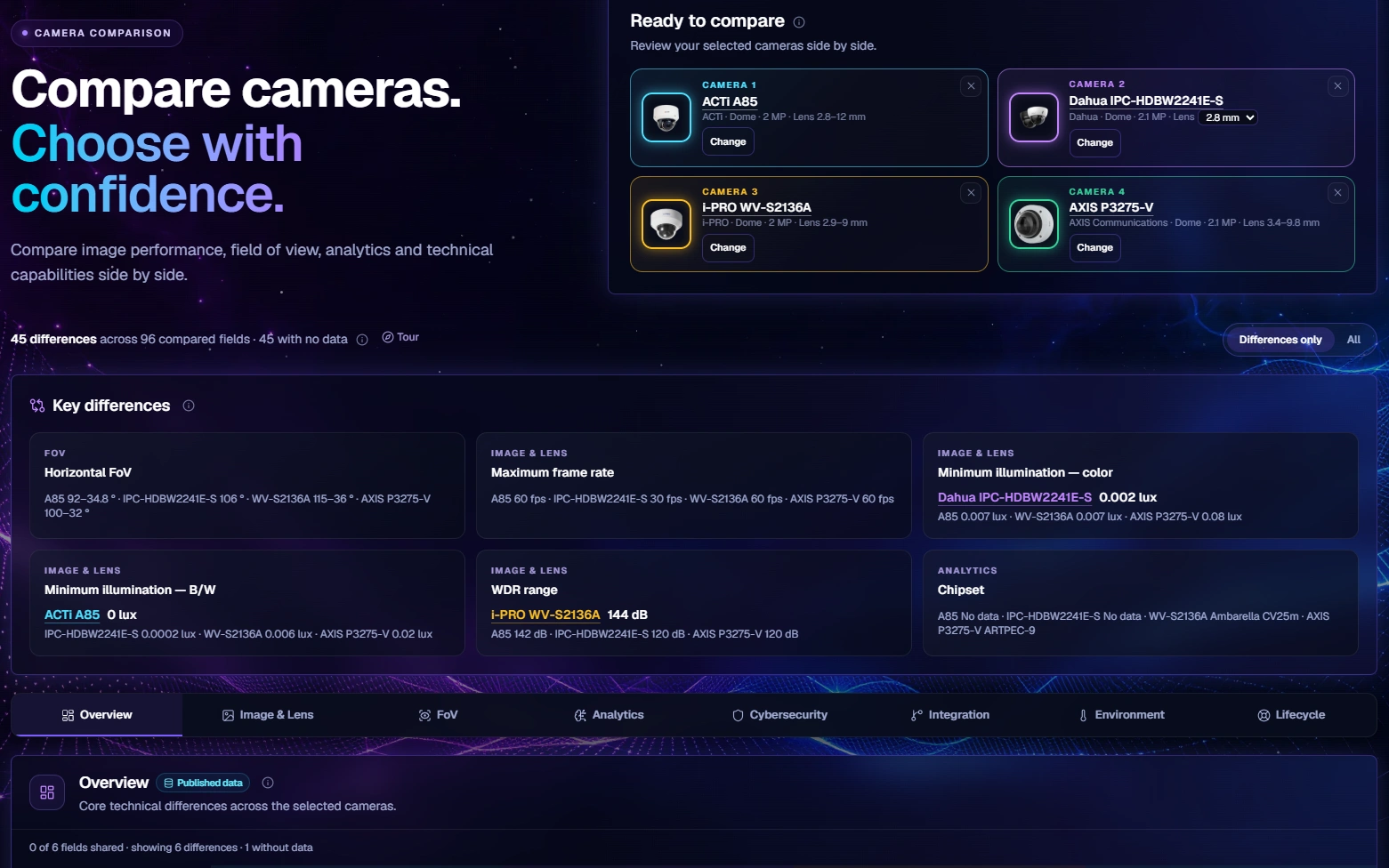1389x868 pixels.
Task: Click info icon next to Published data
Action: (268, 783)
